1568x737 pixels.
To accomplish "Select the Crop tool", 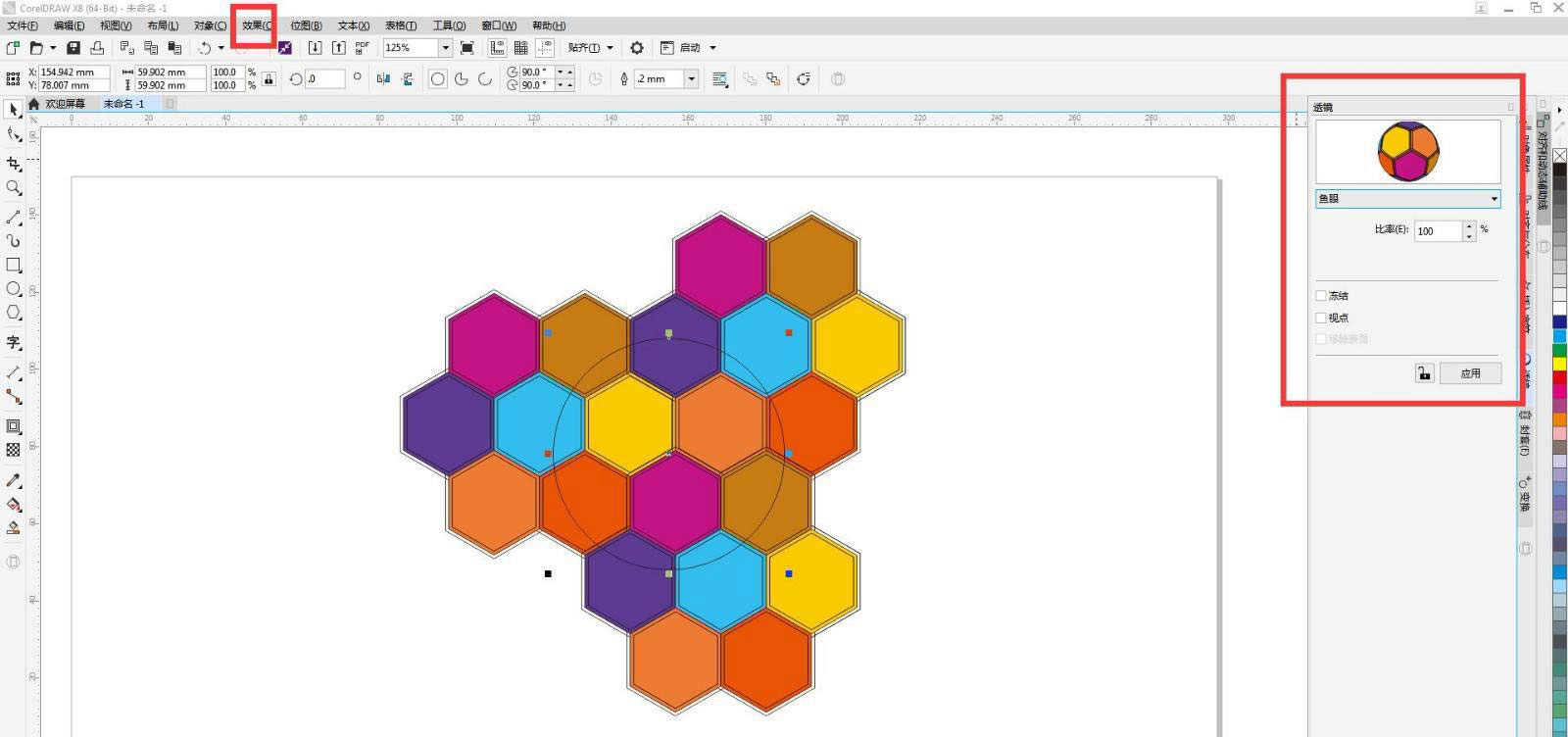I will 14,164.
